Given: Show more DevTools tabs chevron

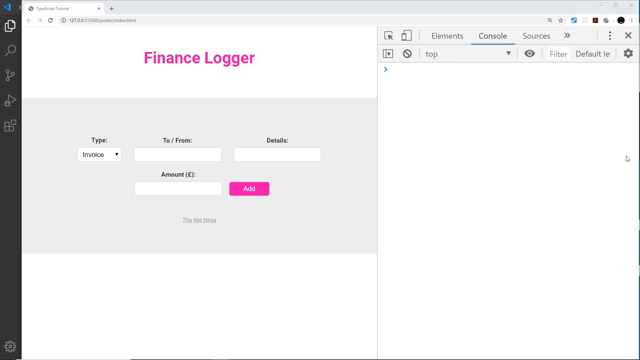Looking at the screenshot, I should (567, 36).
